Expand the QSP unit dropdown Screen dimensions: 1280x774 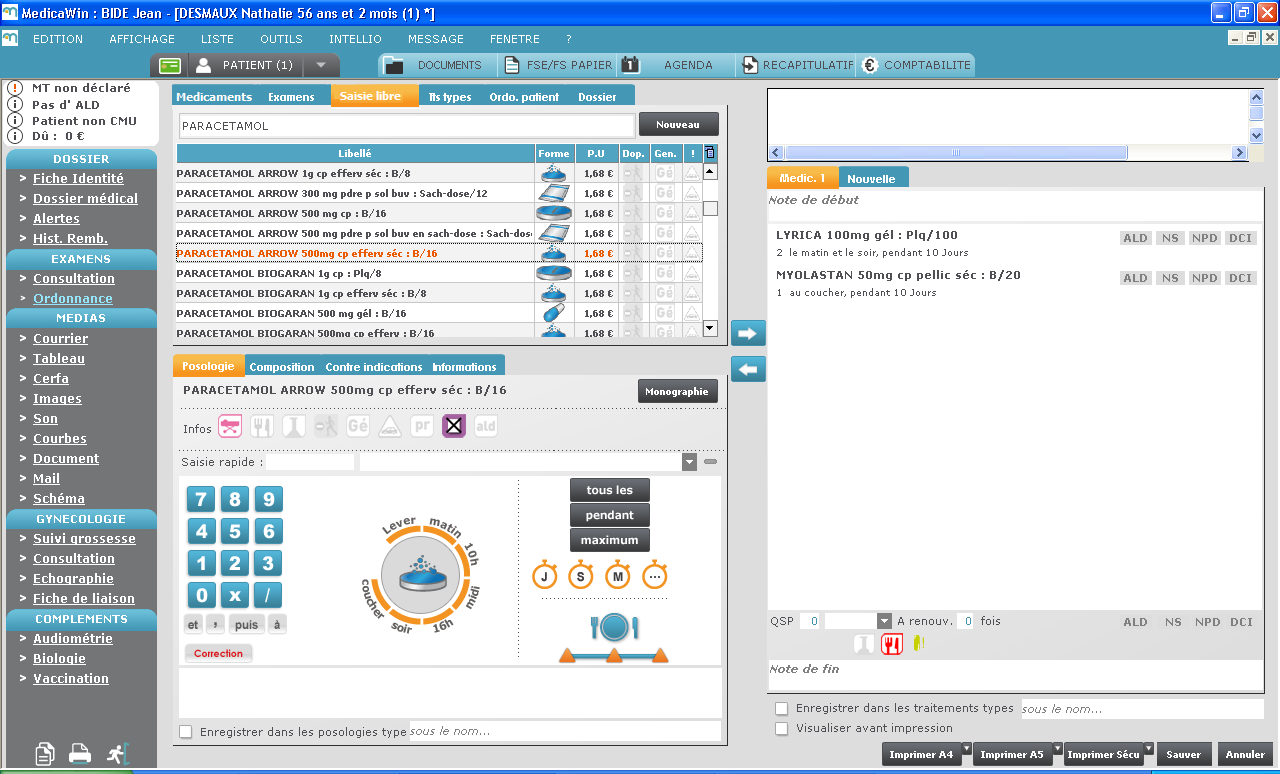tap(884, 621)
